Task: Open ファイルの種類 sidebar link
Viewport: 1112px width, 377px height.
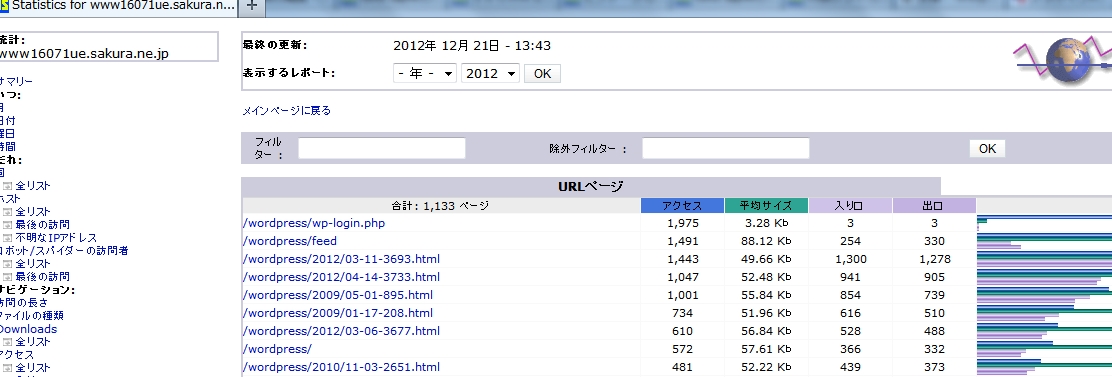Action: click(x=32, y=316)
